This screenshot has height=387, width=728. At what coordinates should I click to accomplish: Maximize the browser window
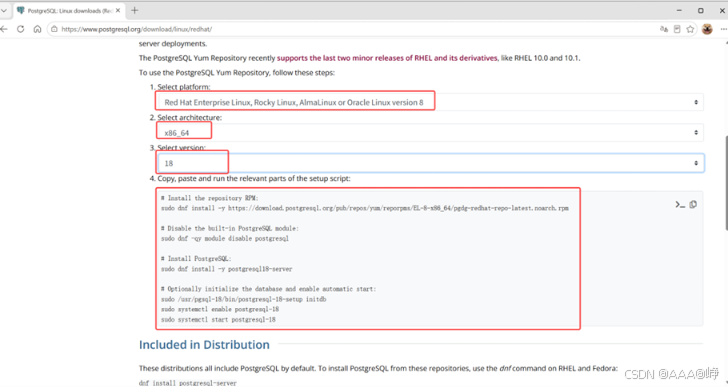coord(701,10)
